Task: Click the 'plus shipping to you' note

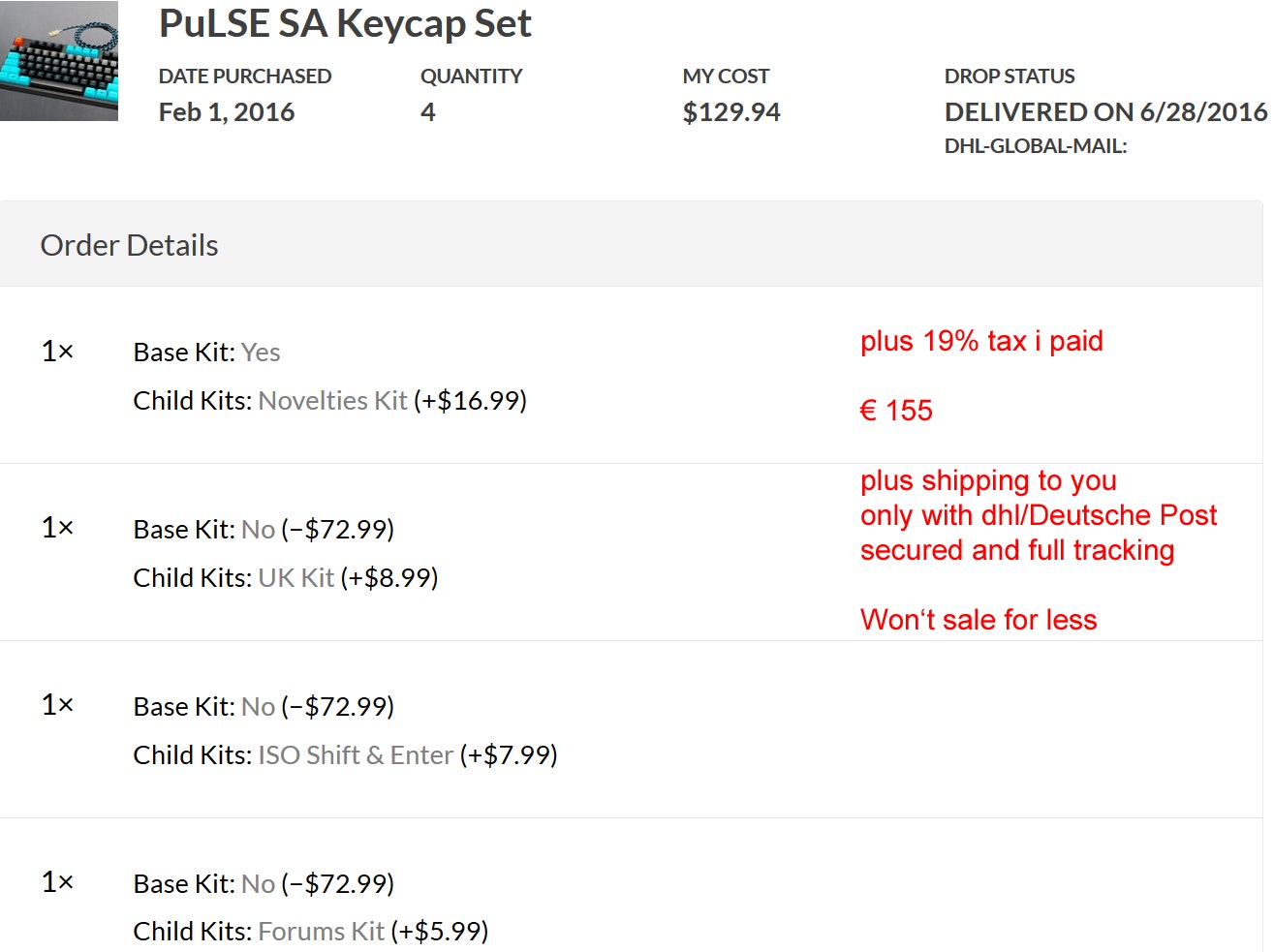Action: (988, 480)
